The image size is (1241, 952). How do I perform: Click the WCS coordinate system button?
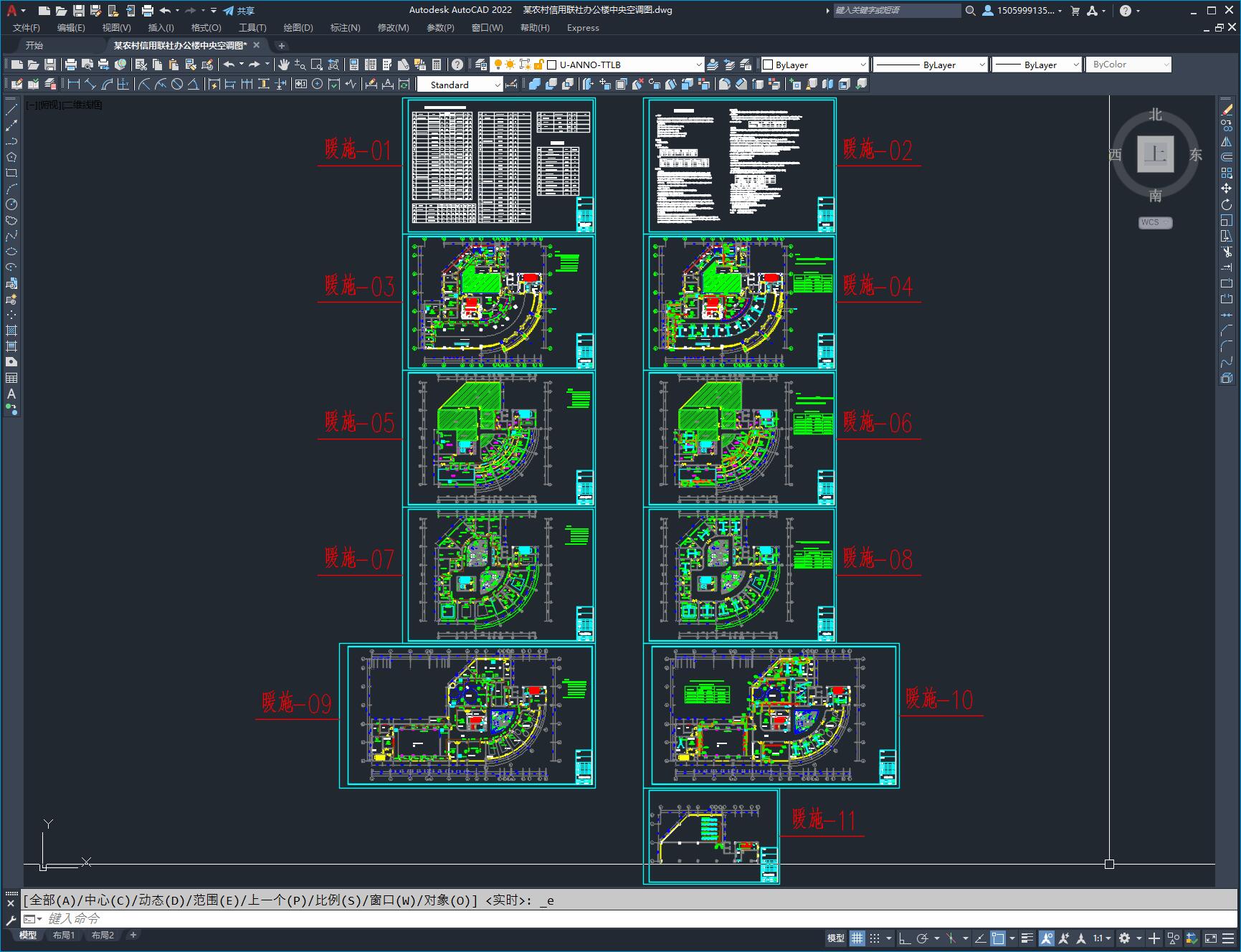[1154, 222]
